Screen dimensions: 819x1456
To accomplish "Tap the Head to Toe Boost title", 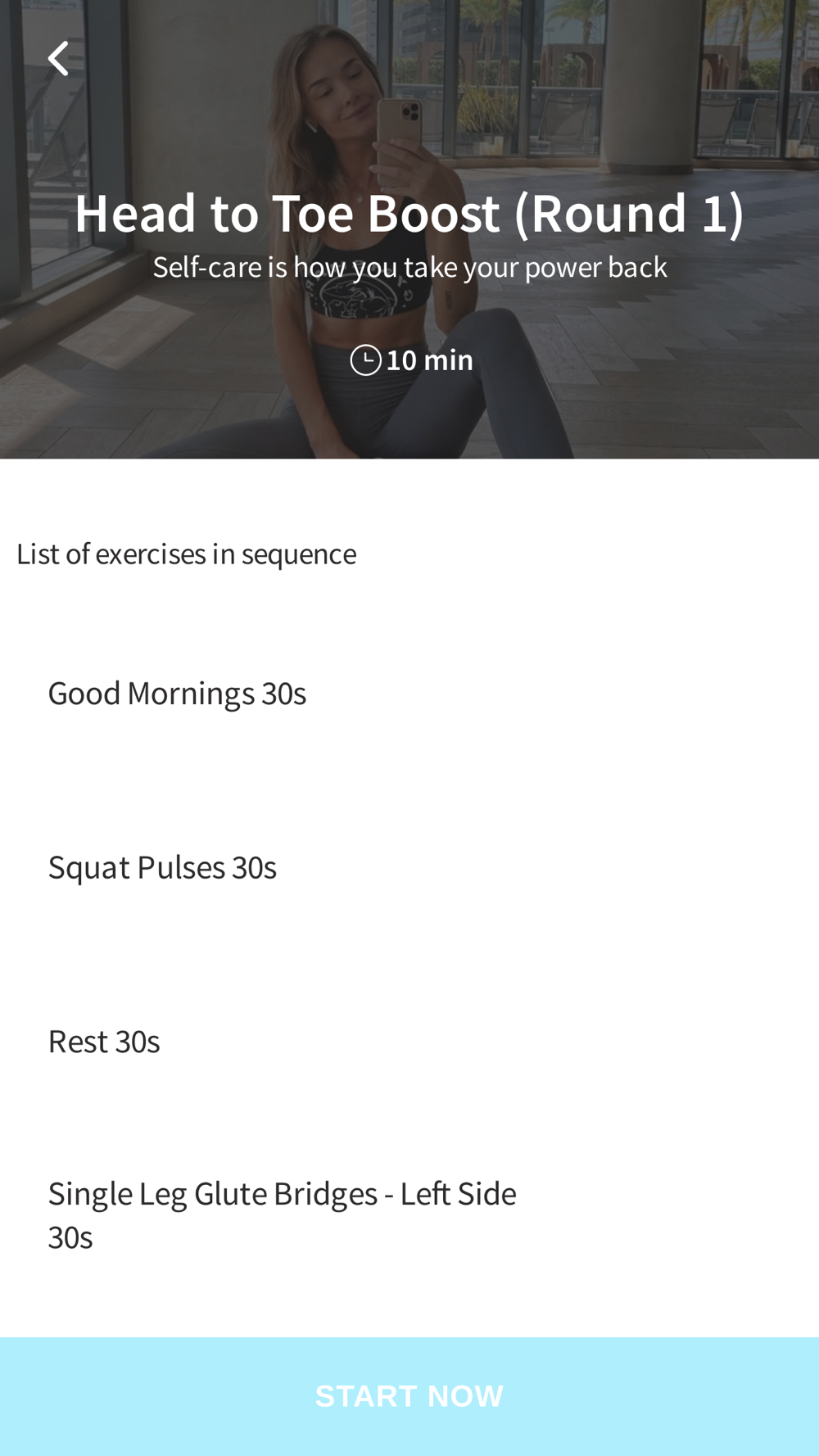I will tap(409, 213).
